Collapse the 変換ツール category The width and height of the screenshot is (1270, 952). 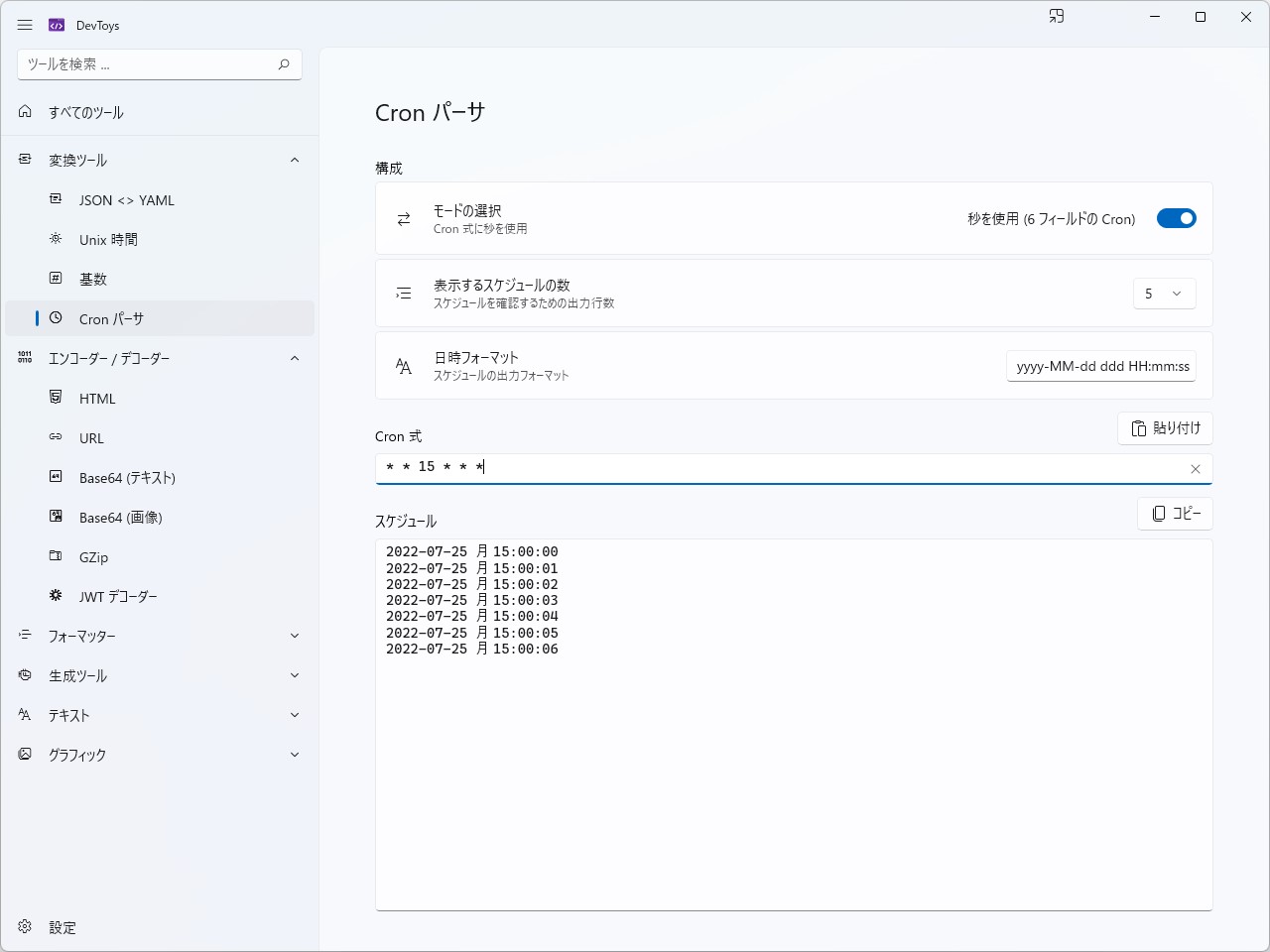click(294, 160)
